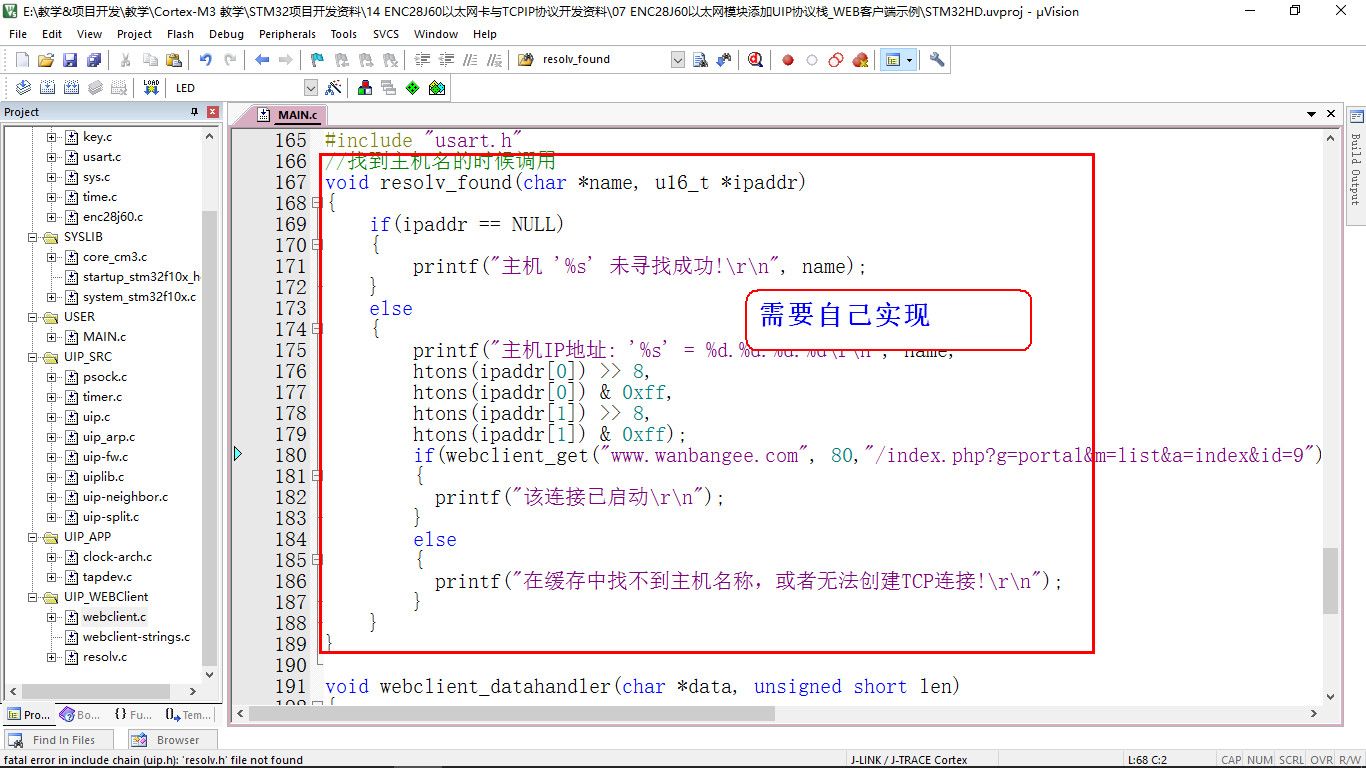Collapse the SYSLIB folder in tree
This screenshot has width=1366, height=768.
[x=33, y=237]
